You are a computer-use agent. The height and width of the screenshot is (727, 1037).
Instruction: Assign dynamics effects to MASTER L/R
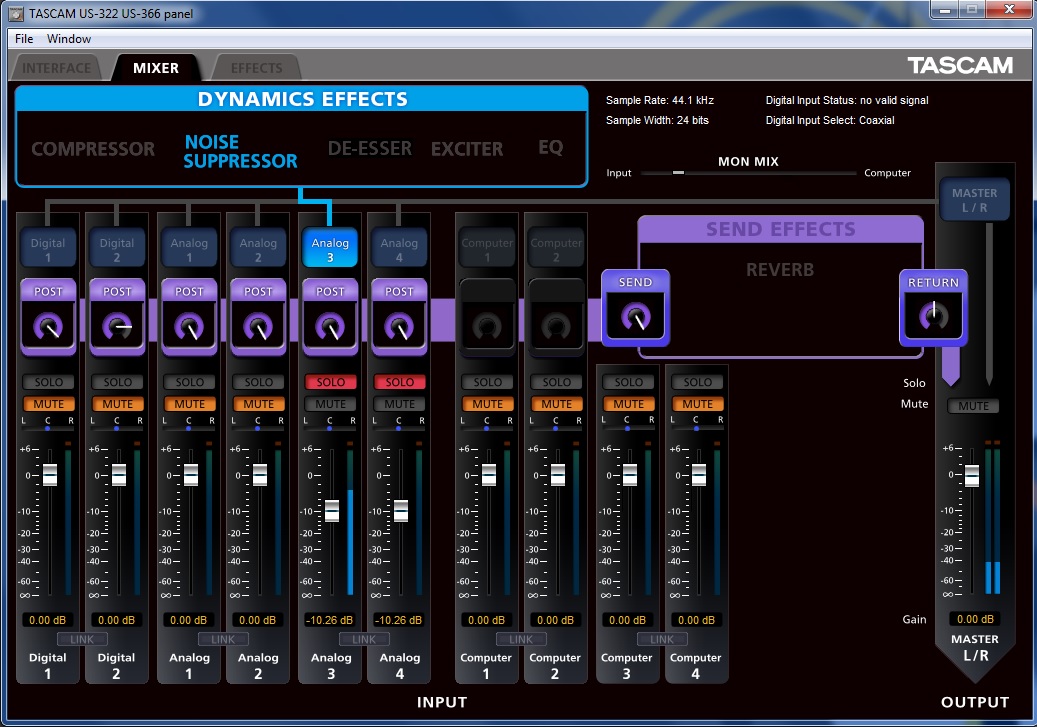click(974, 199)
